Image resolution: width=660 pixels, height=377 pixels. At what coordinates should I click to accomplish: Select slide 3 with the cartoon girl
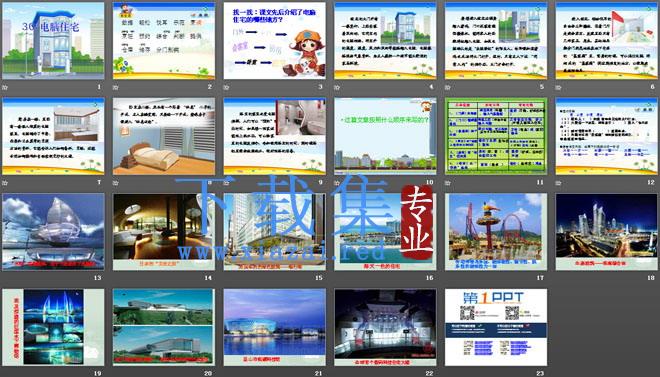(274, 41)
